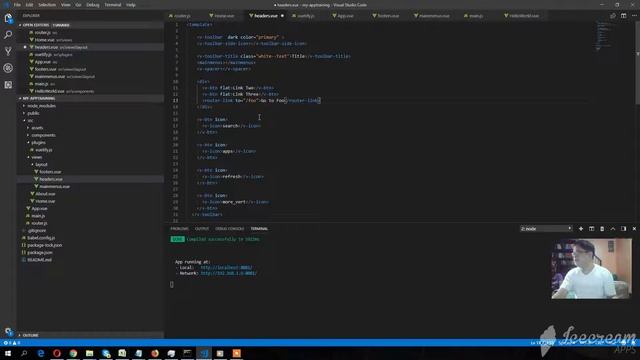Image resolution: width=640 pixels, height=360 pixels.
Task: Maximize the panel with the up chevron
Action: point(613,229)
